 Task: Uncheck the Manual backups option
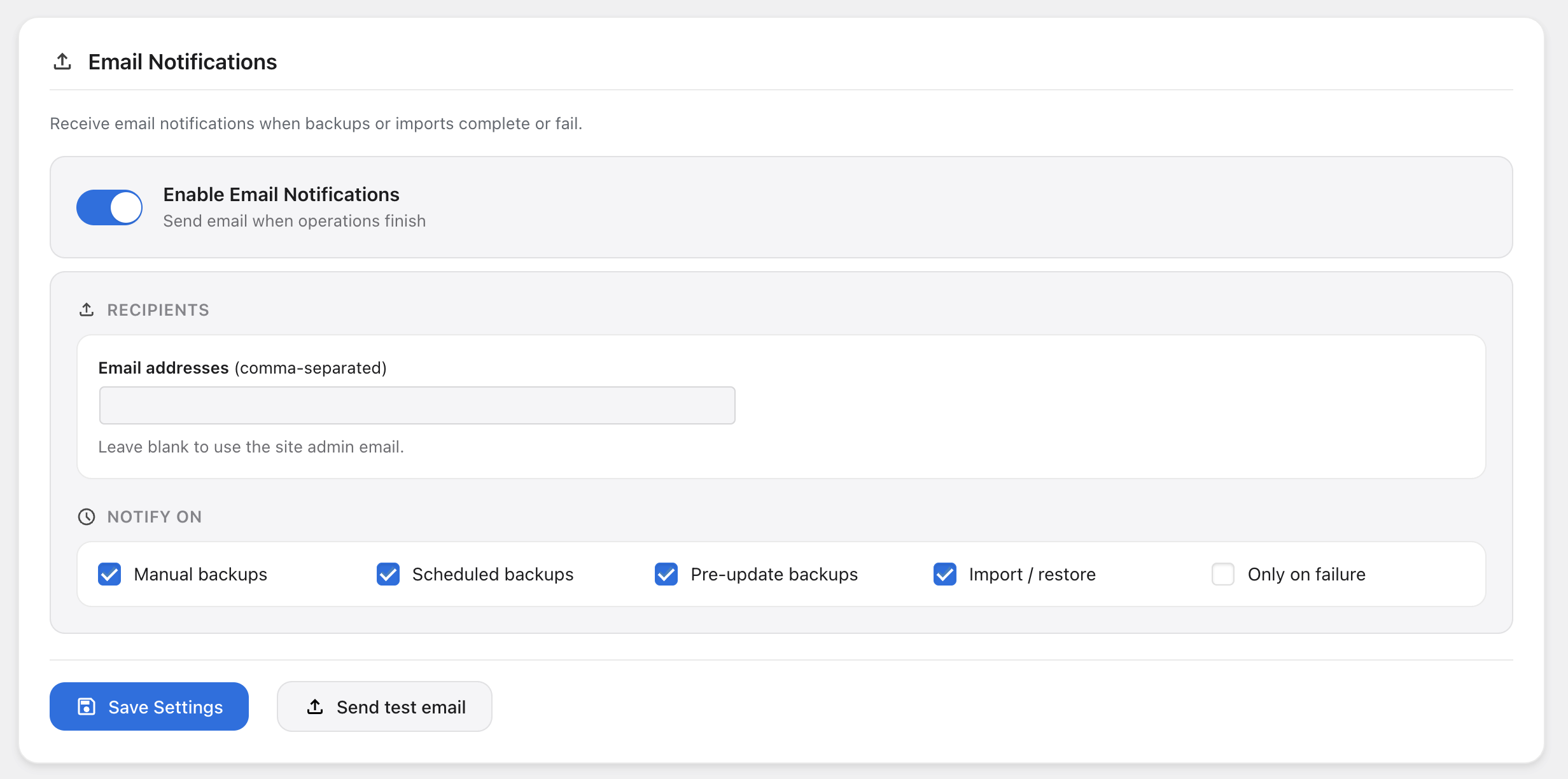coord(109,574)
